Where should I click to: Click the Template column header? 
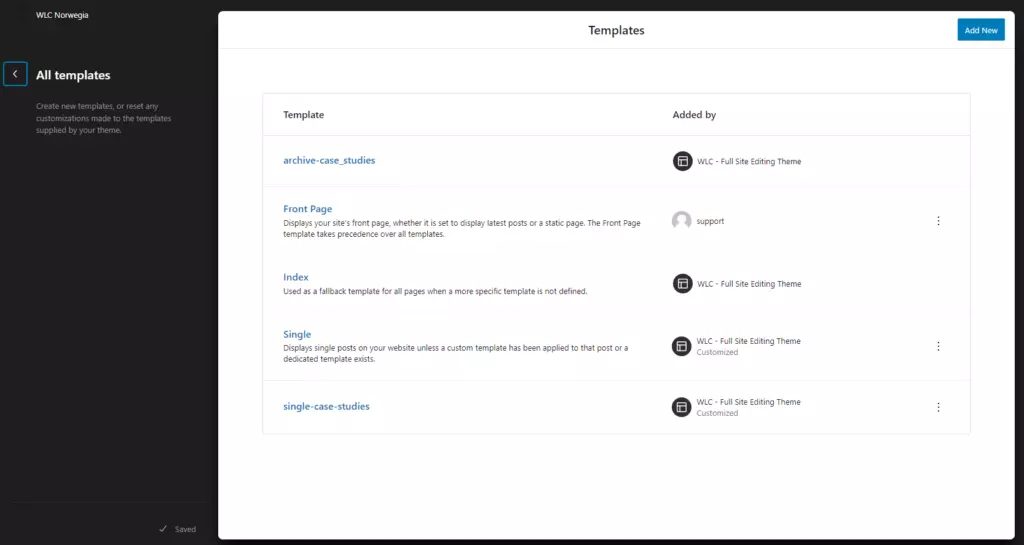[304, 115]
